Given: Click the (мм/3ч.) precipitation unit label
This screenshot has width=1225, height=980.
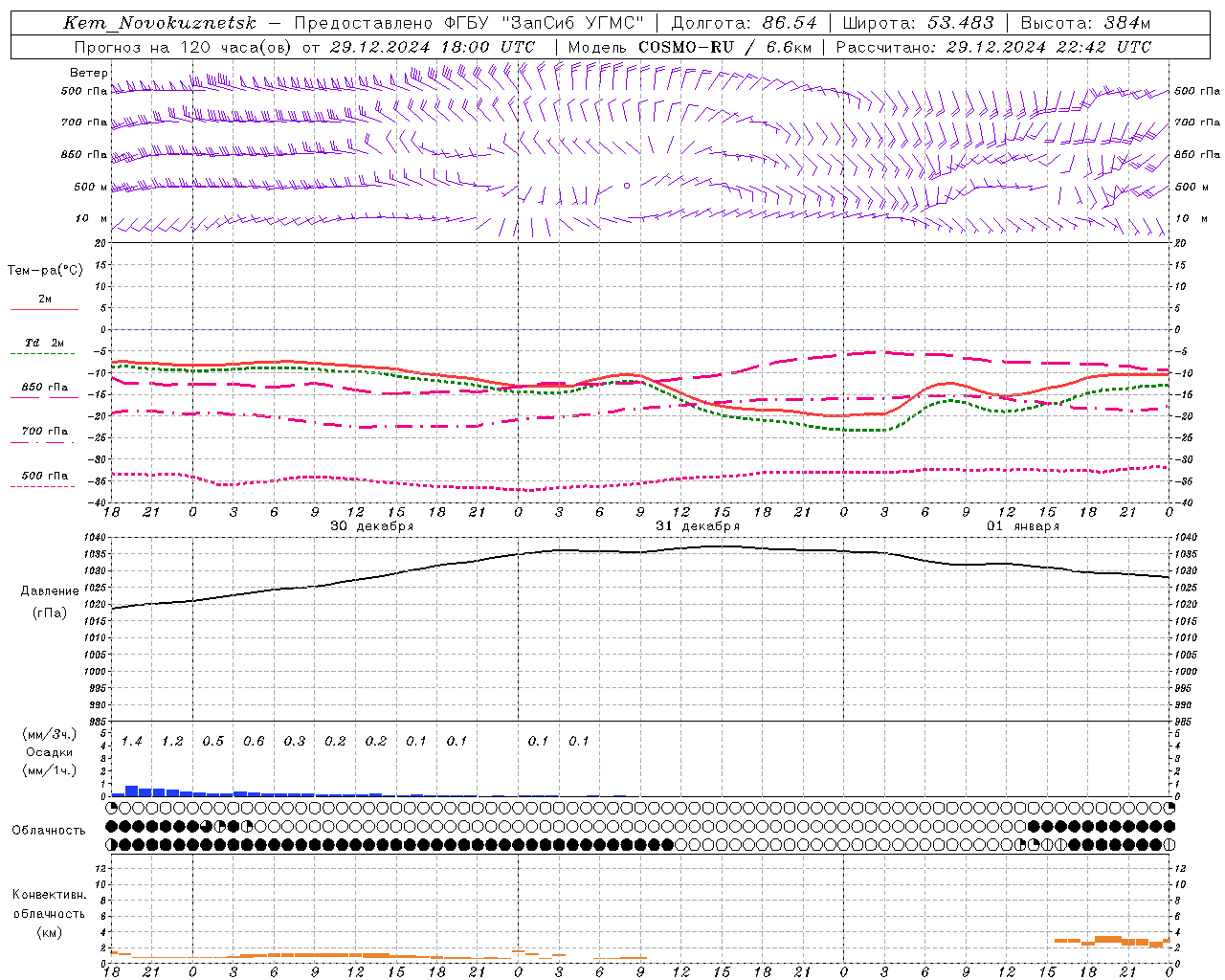Looking at the screenshot, I should [x=50, y=734].
